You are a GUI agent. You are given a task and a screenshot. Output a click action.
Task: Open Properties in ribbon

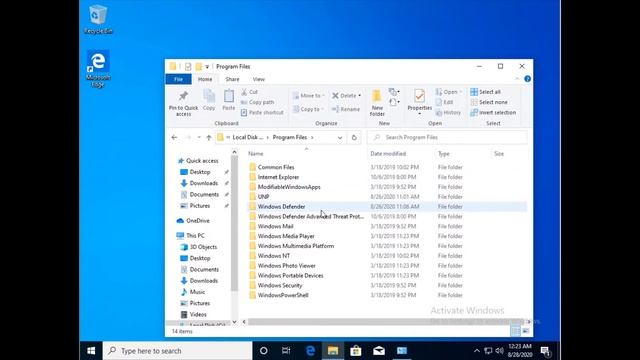[420, 101]
